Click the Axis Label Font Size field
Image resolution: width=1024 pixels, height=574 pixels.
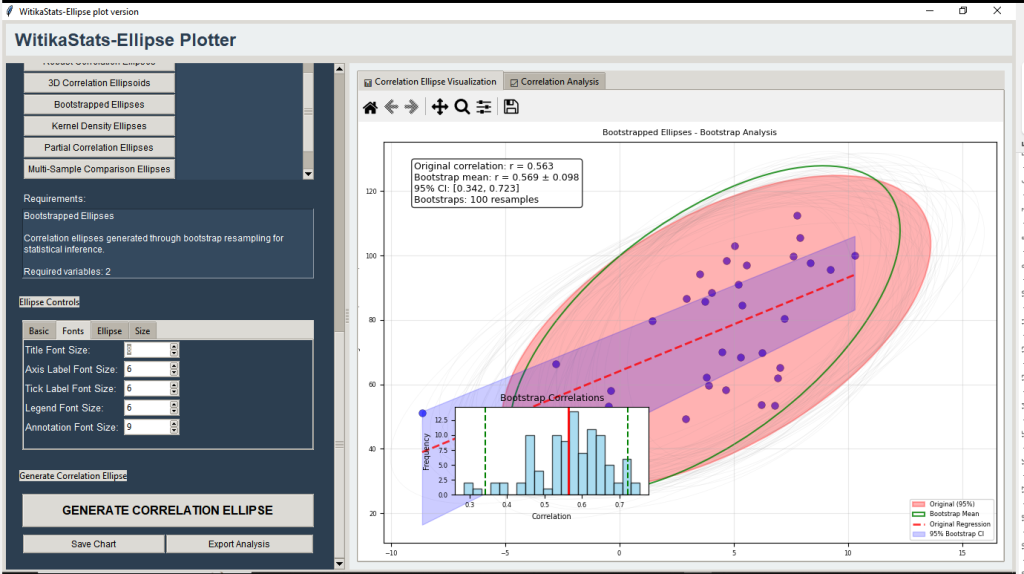point(147,369)
